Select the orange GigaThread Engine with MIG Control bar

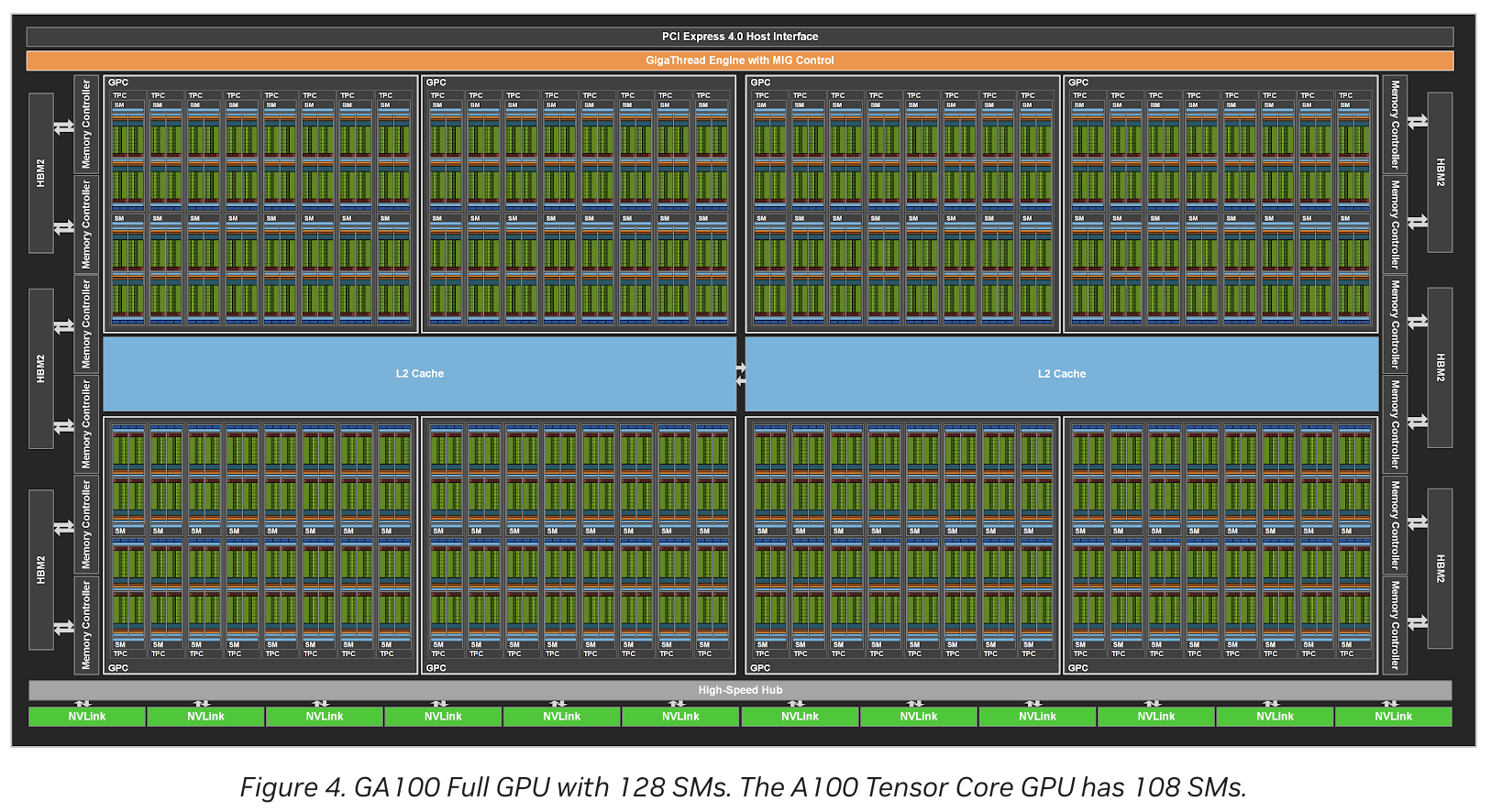740,60
